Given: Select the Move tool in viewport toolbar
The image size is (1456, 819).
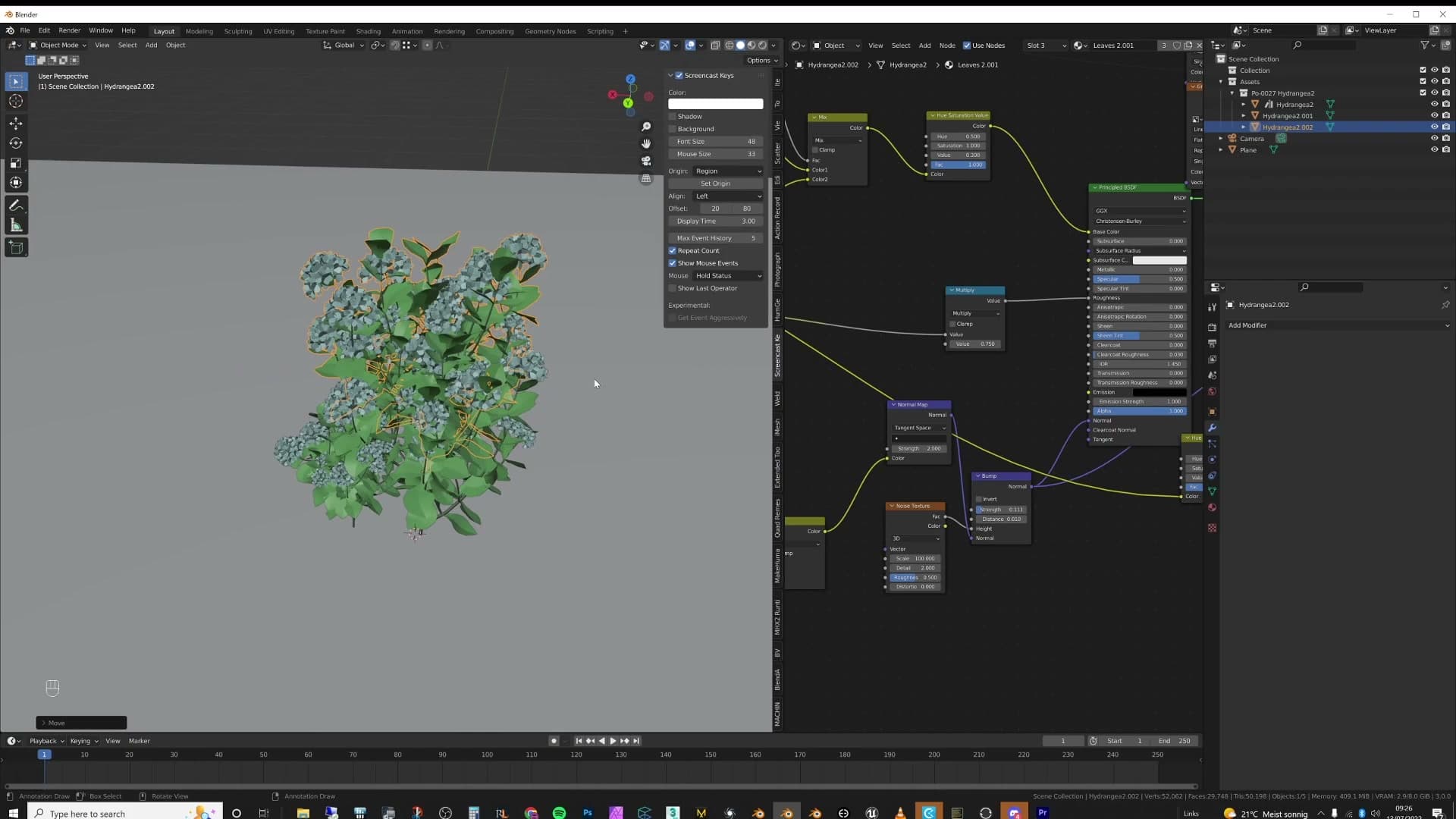Looking at the screenshot, I should (16, 123).
